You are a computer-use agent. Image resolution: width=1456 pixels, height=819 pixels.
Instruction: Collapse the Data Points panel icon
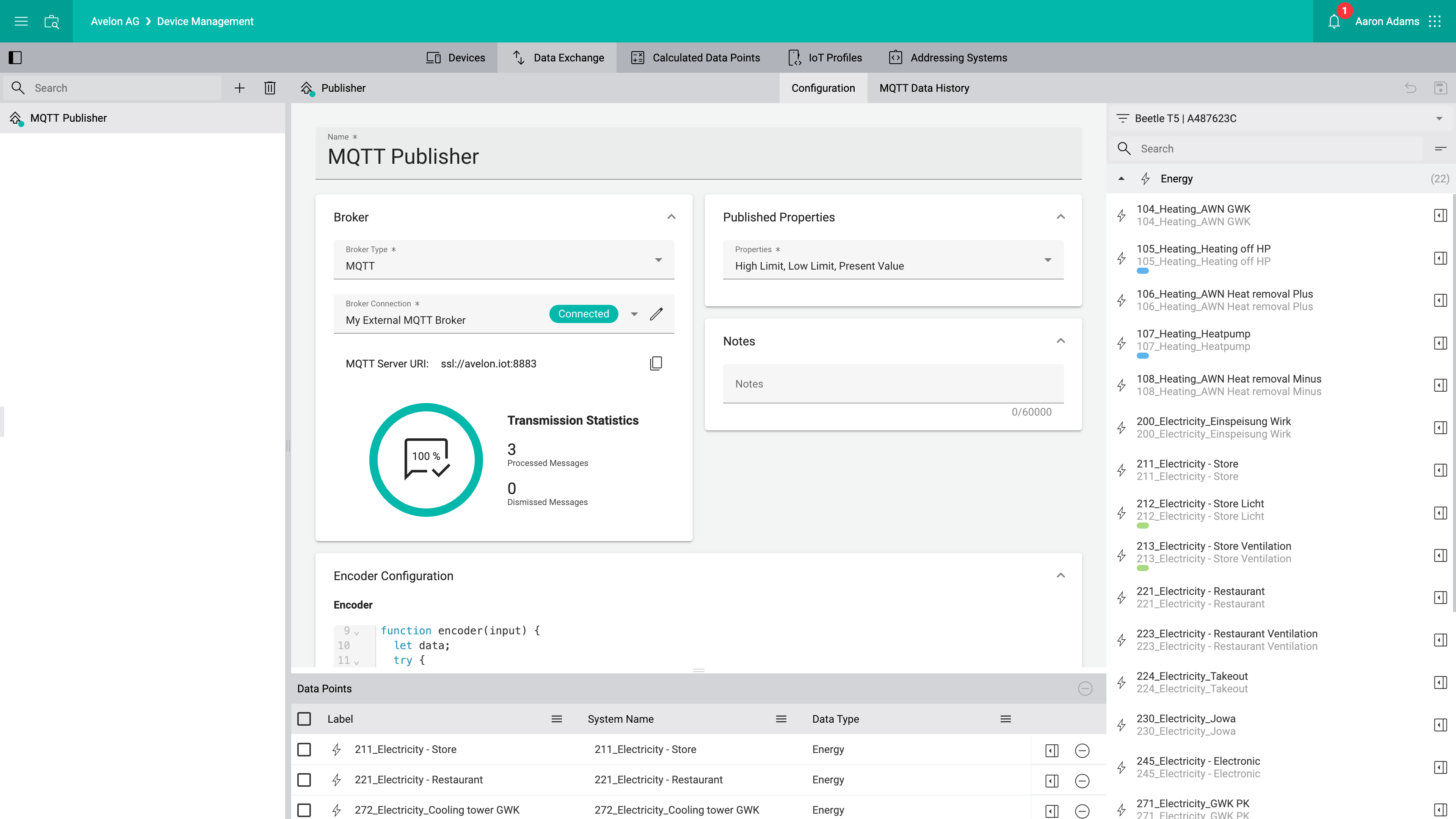point(1085,689)
